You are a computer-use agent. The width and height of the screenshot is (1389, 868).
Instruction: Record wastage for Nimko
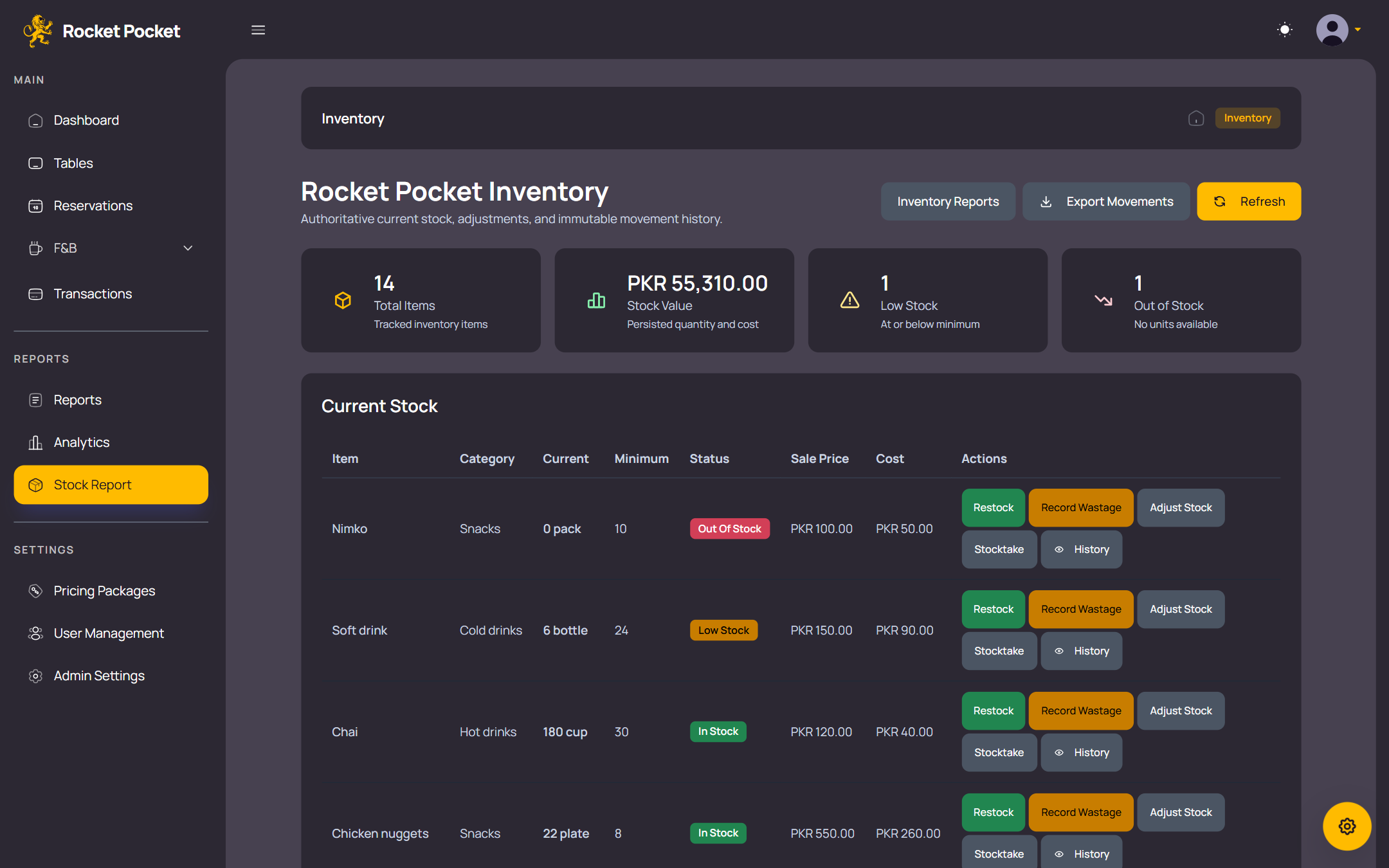point(1081,508)
